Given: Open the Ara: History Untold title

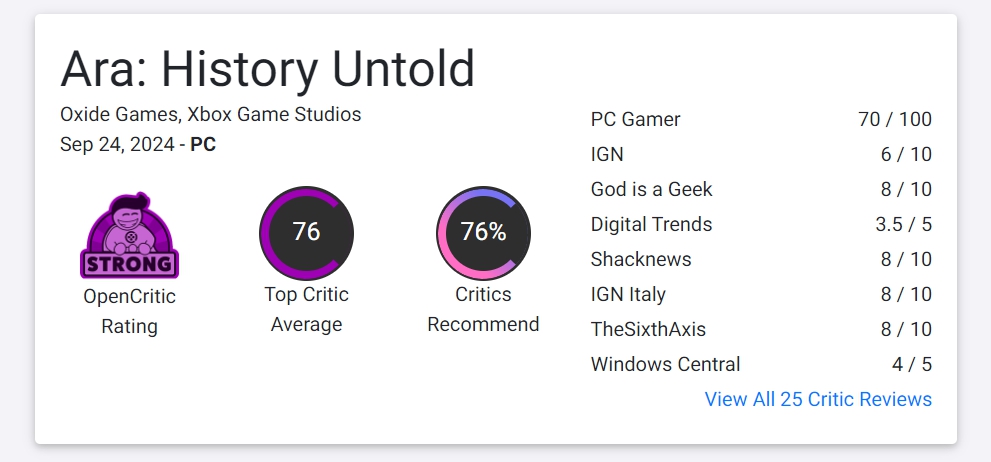Looking at the screenshot, I should click(267, 68).
